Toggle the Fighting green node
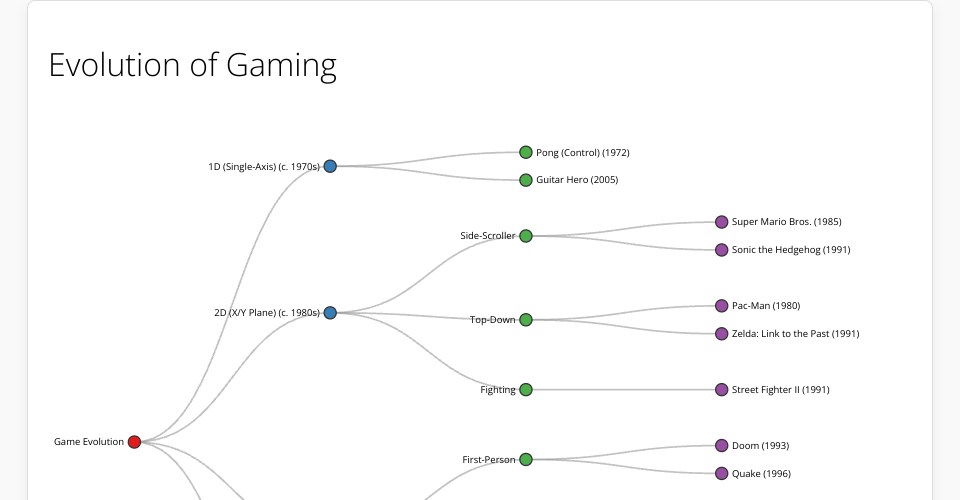Viewport: 960px width, 500px height. point(526,390)
